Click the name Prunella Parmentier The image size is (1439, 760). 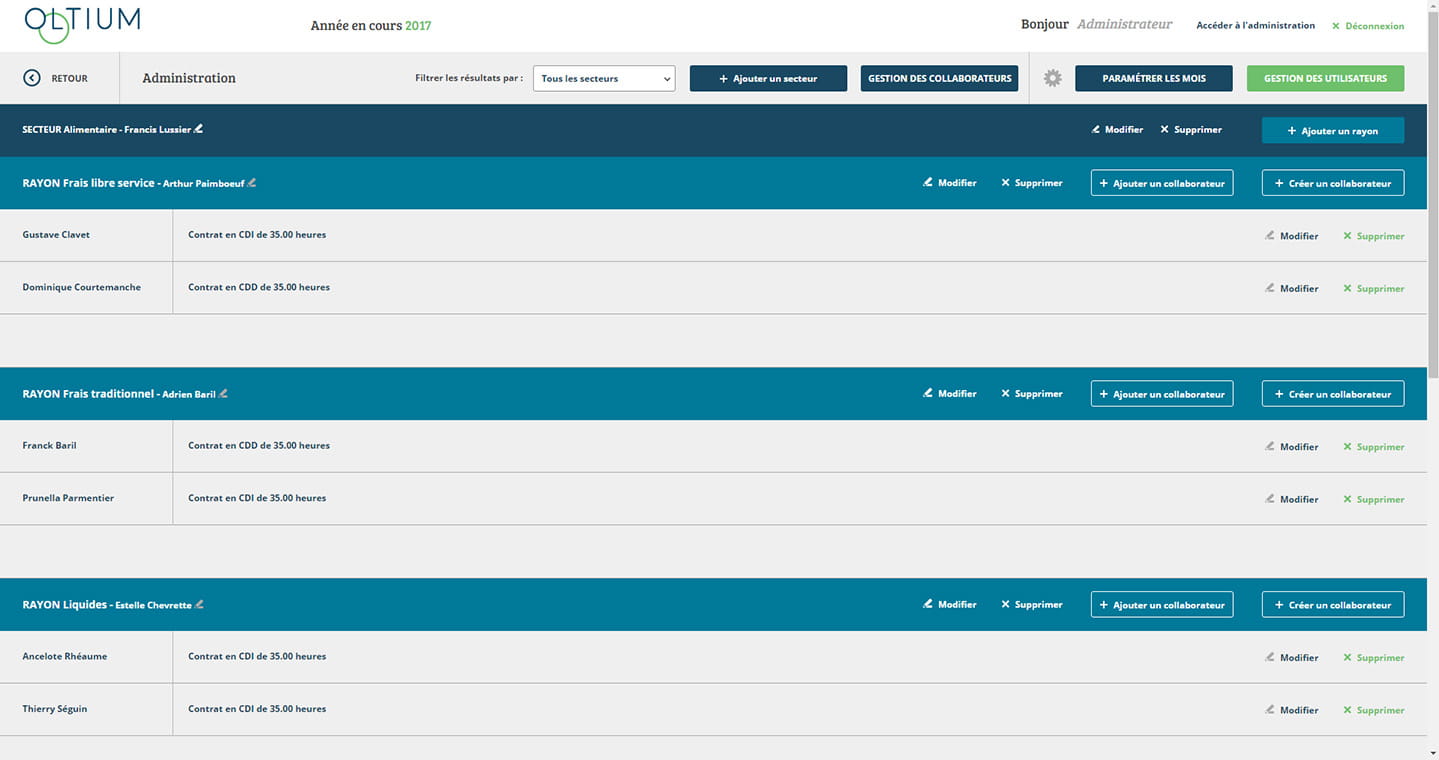(x=68, y=497)
